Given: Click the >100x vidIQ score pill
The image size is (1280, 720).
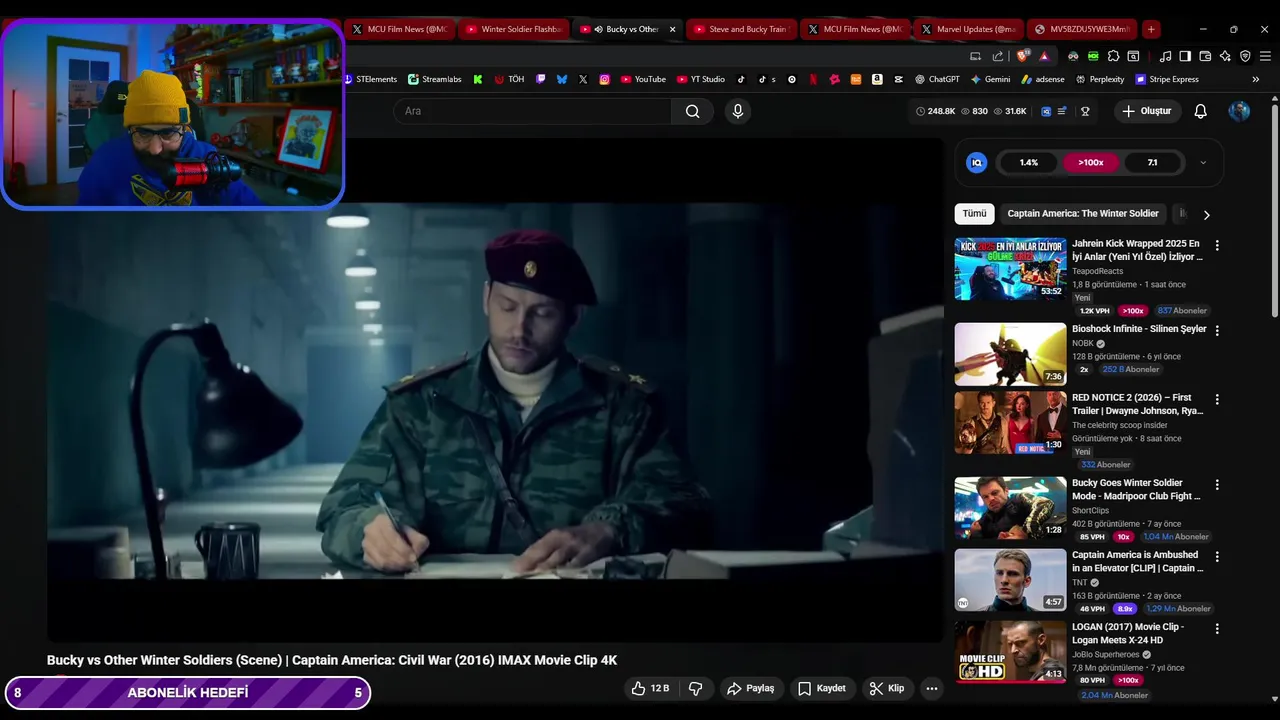Looking at the screenshot, I should (1090, 162).
